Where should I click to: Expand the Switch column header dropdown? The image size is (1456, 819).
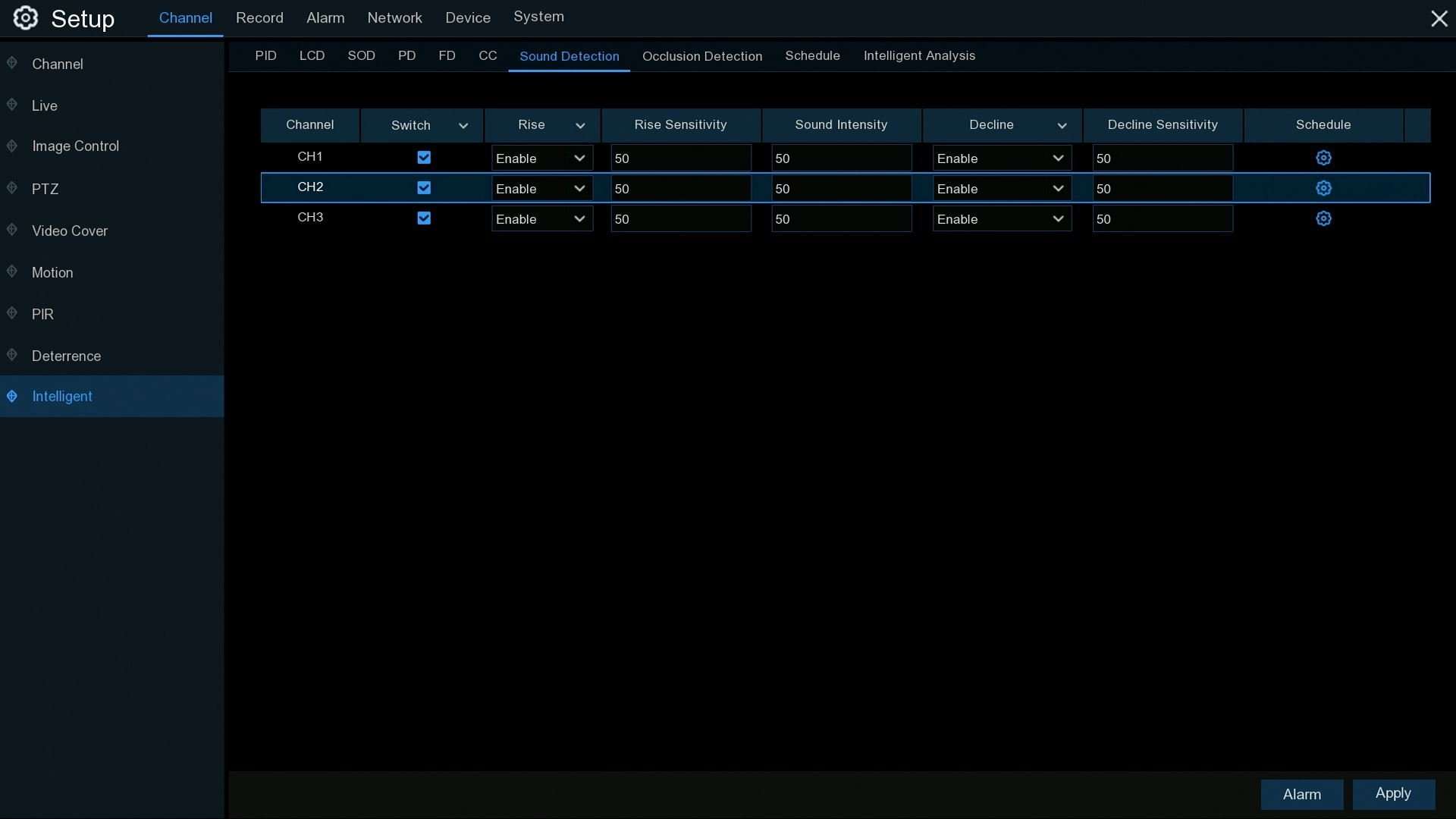point(463,126)
